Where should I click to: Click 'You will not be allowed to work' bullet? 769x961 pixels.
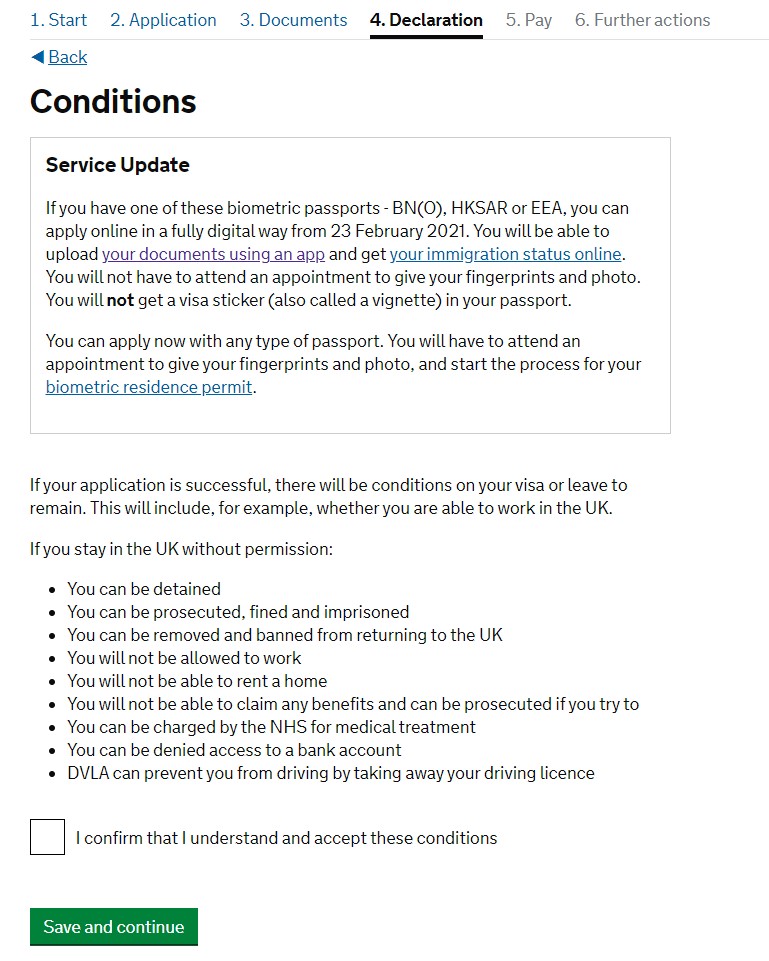coord(184,658)
